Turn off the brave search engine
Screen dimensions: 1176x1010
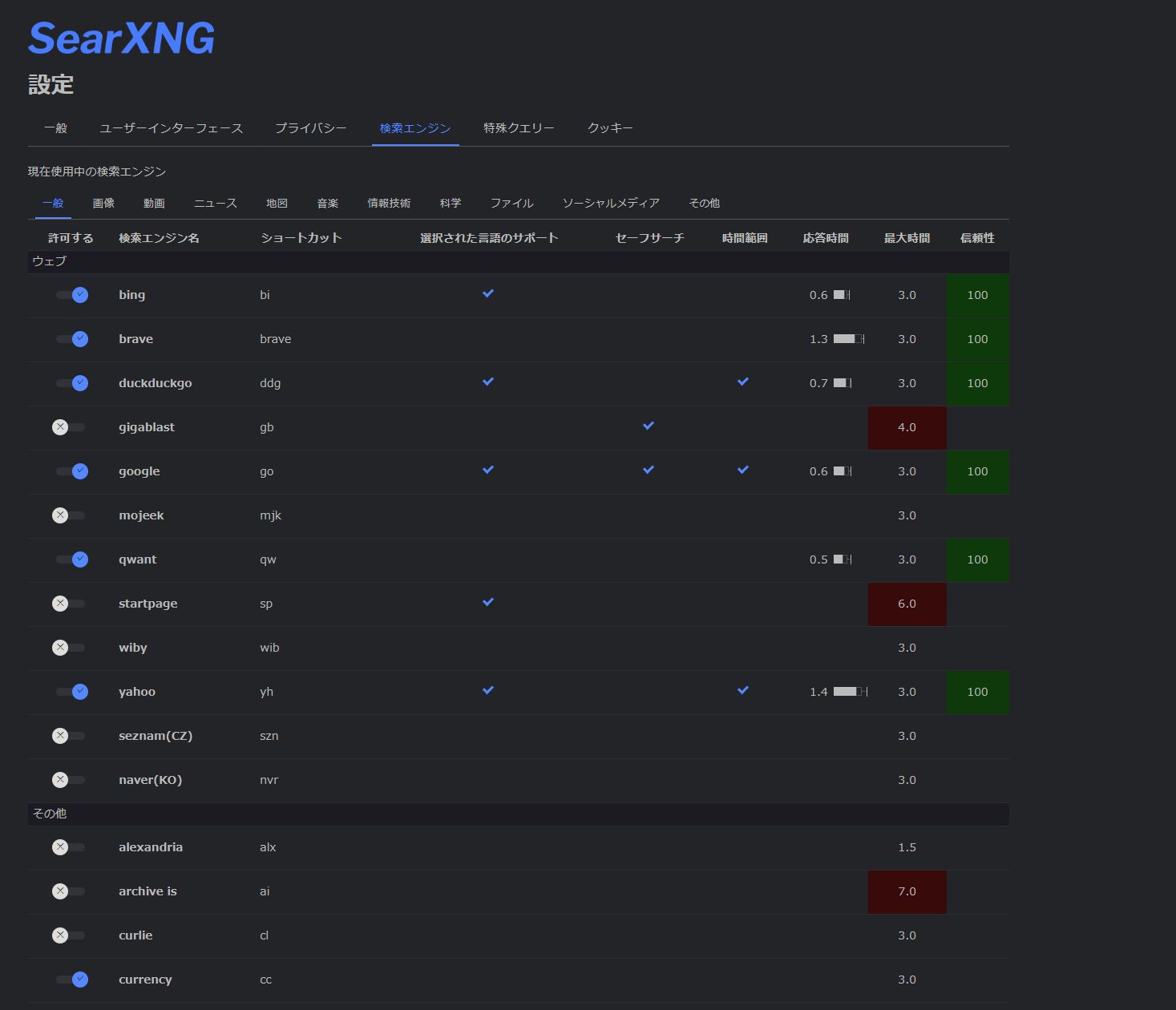[71, 339]
